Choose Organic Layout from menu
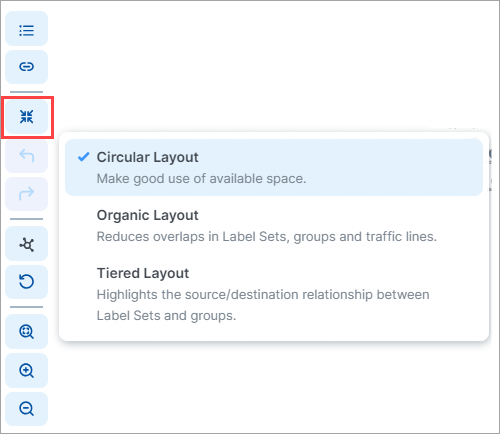500x434 pixels. [274, 226]
